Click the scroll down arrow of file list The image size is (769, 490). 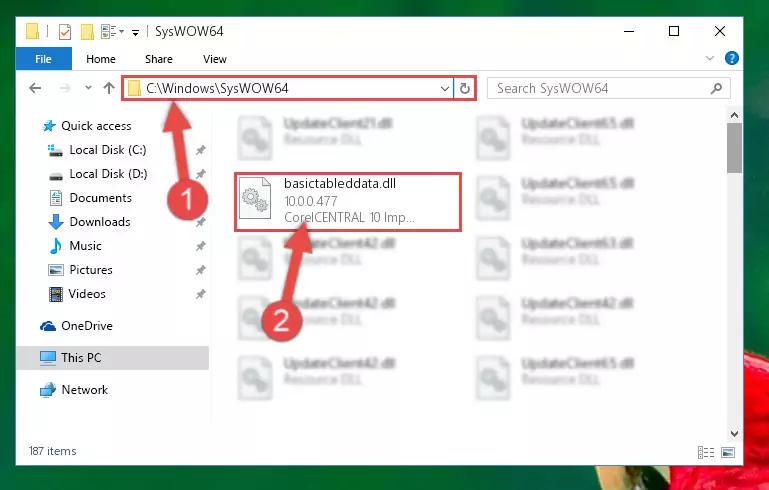pos(734,434)
